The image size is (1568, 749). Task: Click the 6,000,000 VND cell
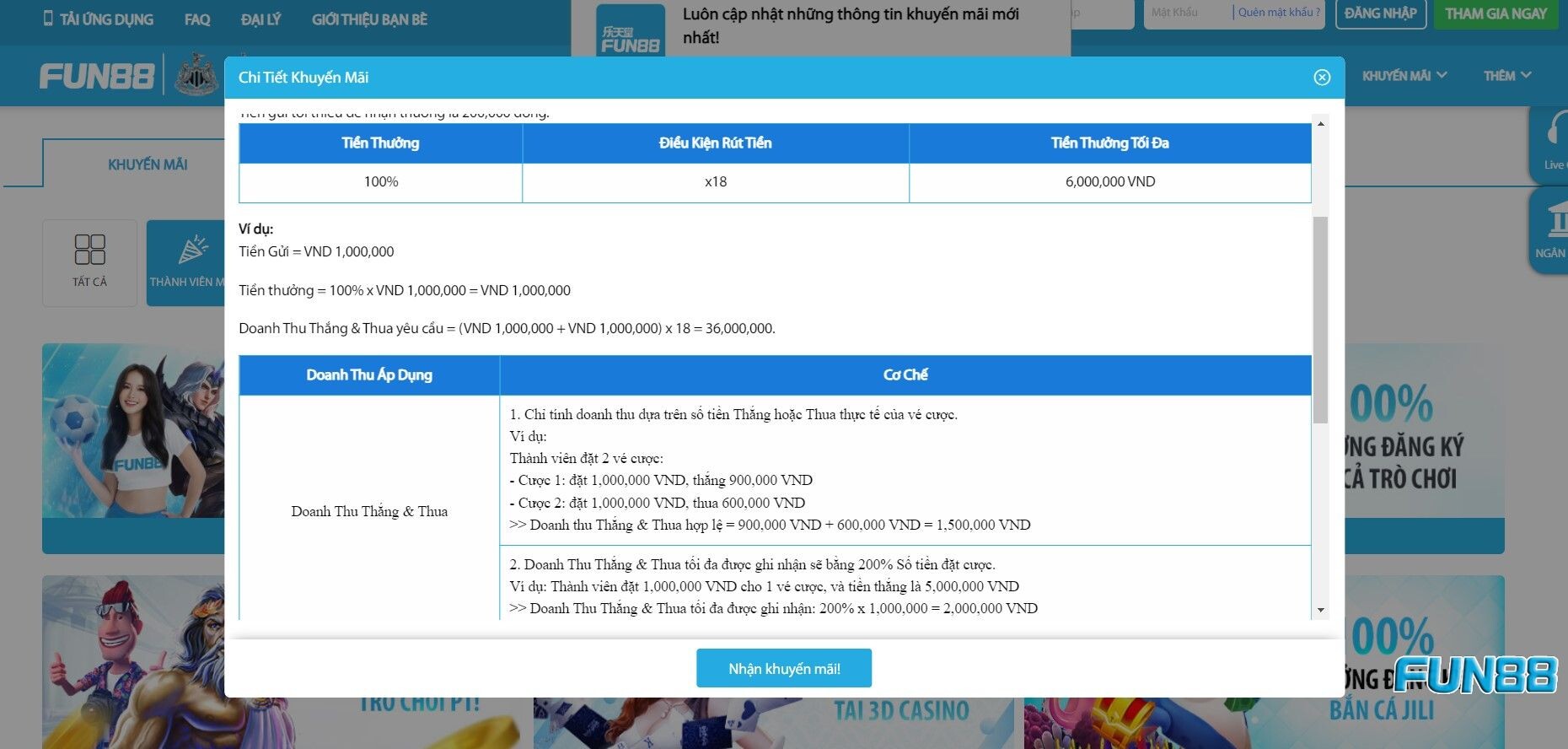pyautogui.click(x=1110, y=182)
